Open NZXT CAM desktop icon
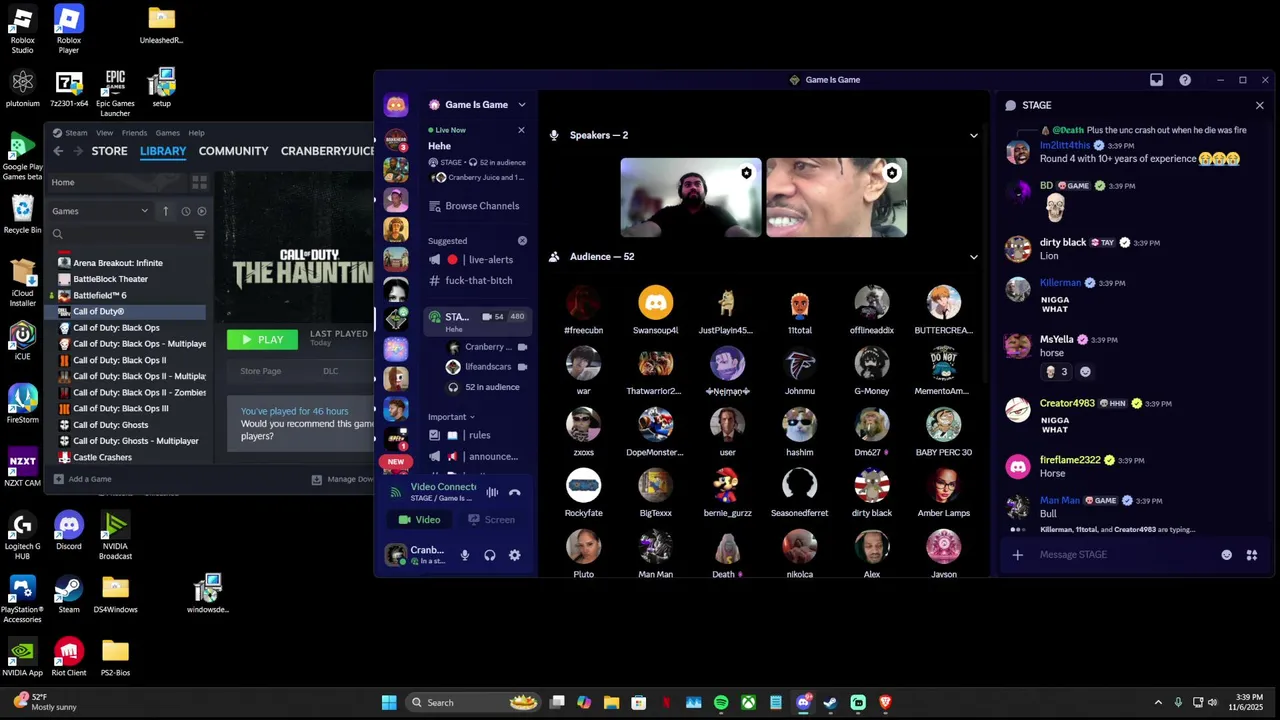 [22, 468]
